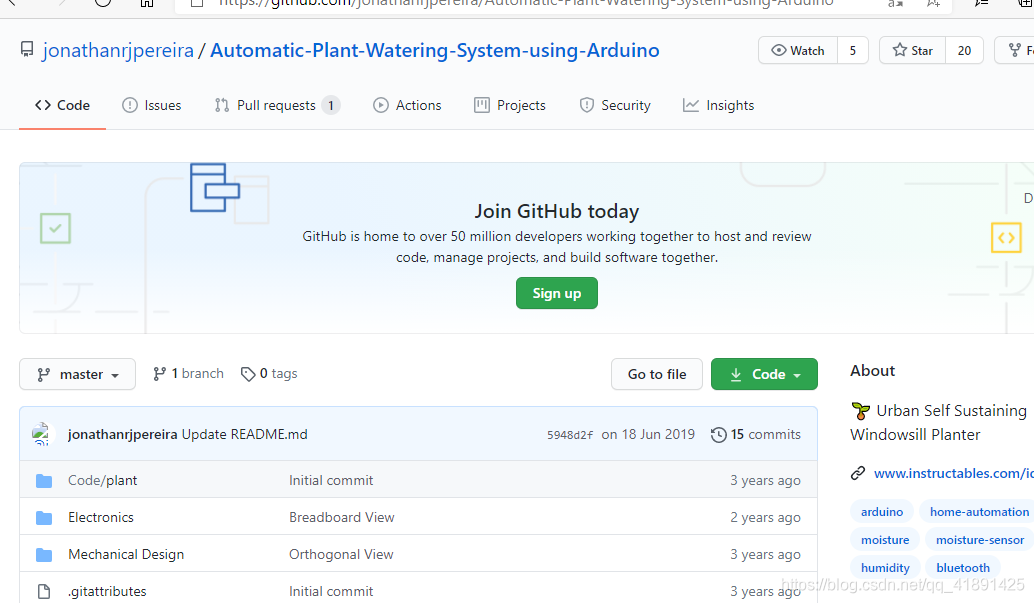The width and height of the screenshot is (1034, 603).
Task: Open the www.instructables.com link
Action: (x=954, y=473)
